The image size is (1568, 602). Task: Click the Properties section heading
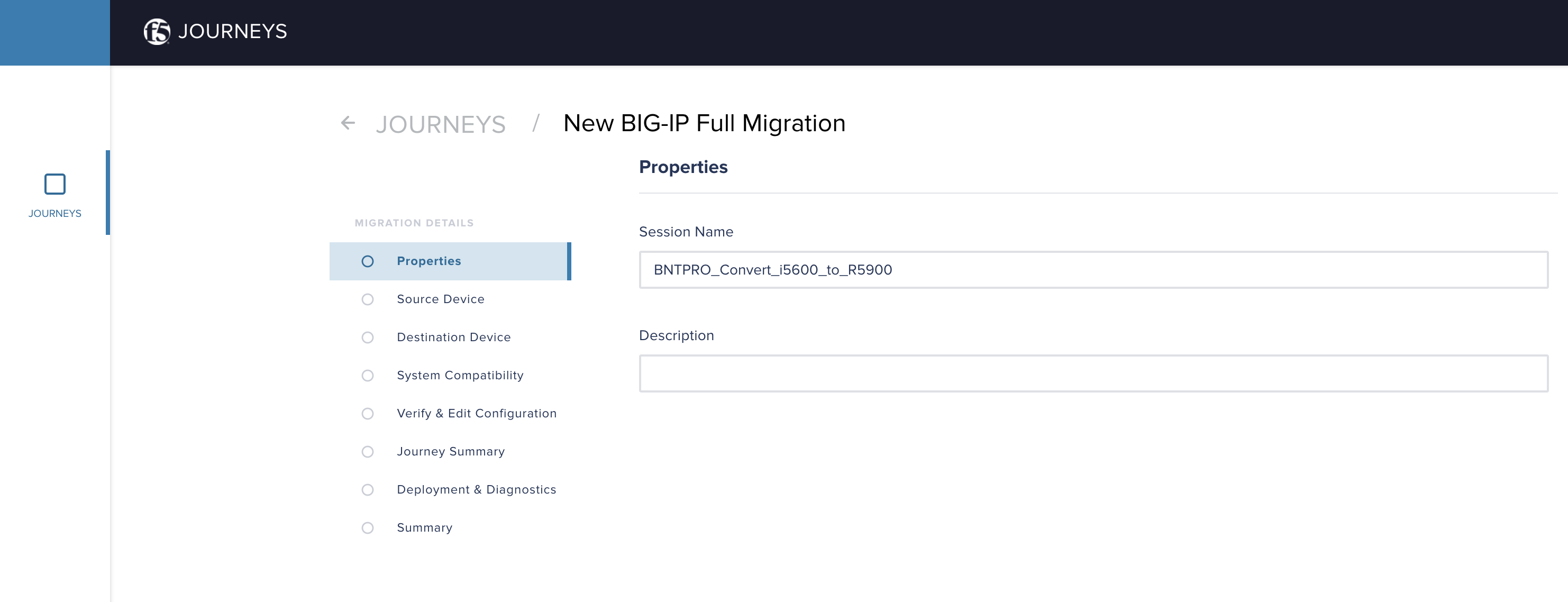(683, 167)
